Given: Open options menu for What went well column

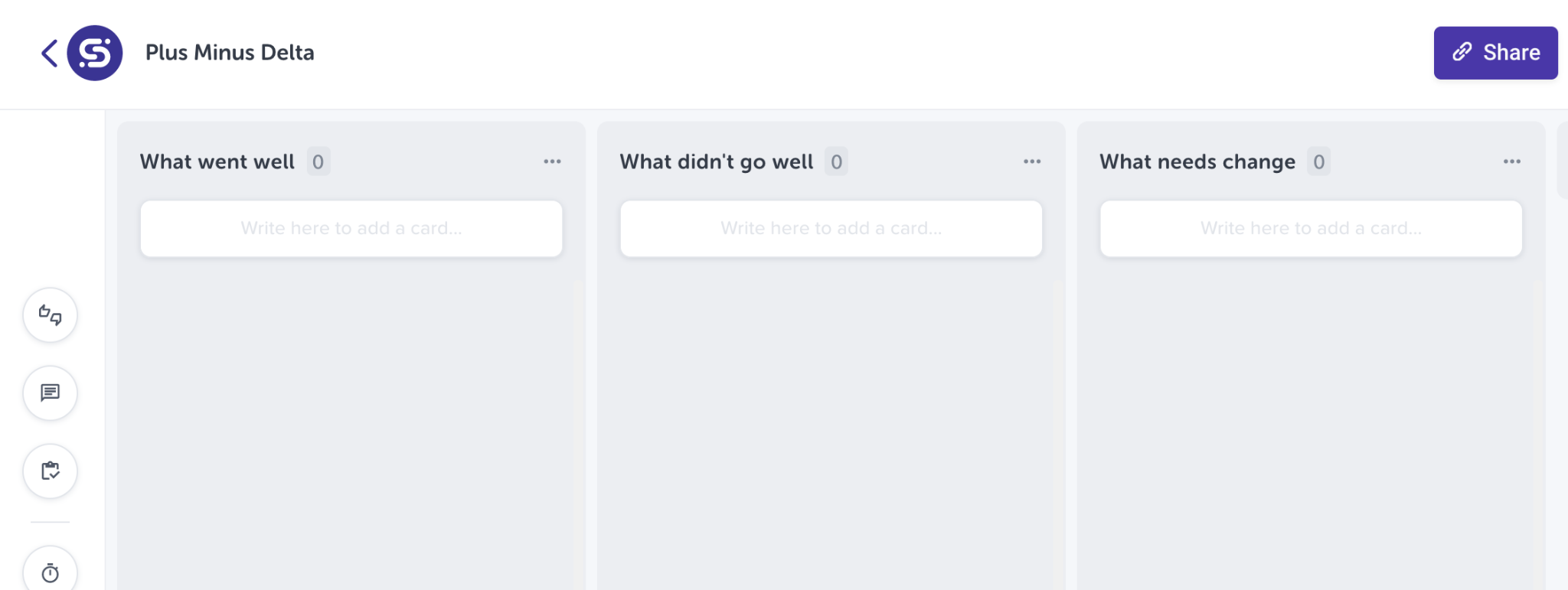Looking at the screenshot, I should 553,161.
